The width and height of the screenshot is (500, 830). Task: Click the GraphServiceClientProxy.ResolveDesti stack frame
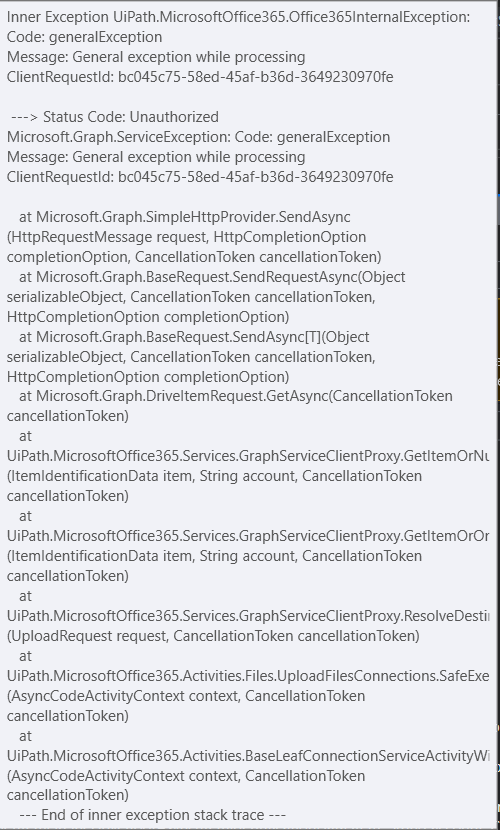pos(248,616)
